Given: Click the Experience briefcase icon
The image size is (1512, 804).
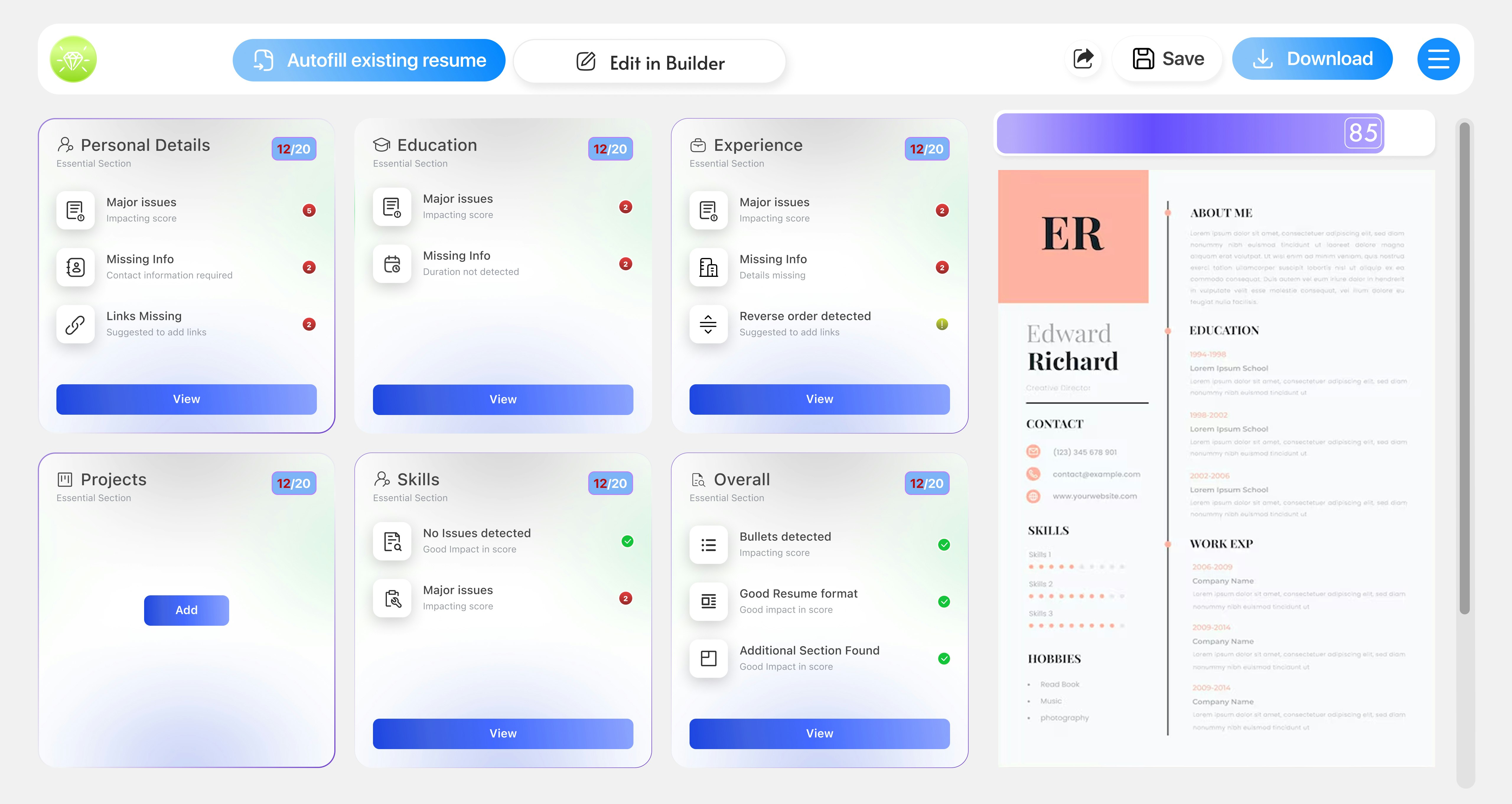Looking at the screenshot, I should 698,145.
